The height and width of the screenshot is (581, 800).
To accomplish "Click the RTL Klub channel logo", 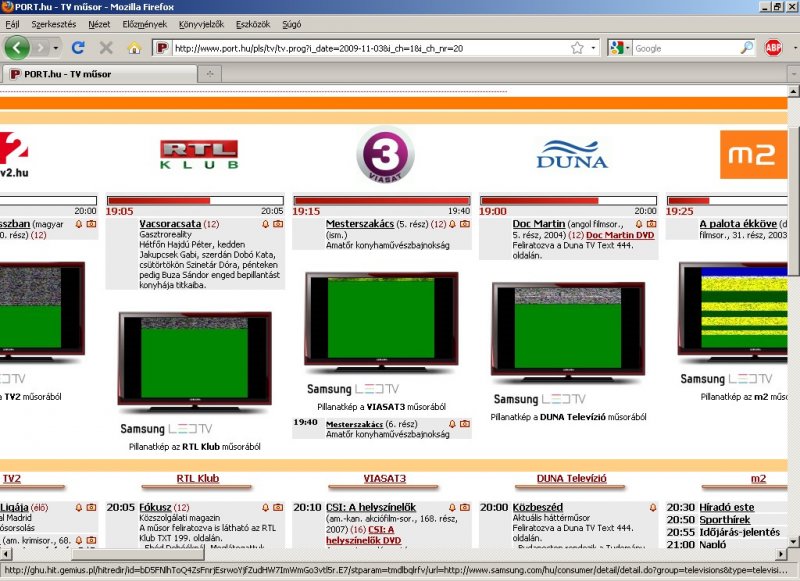I will (199, 155).
